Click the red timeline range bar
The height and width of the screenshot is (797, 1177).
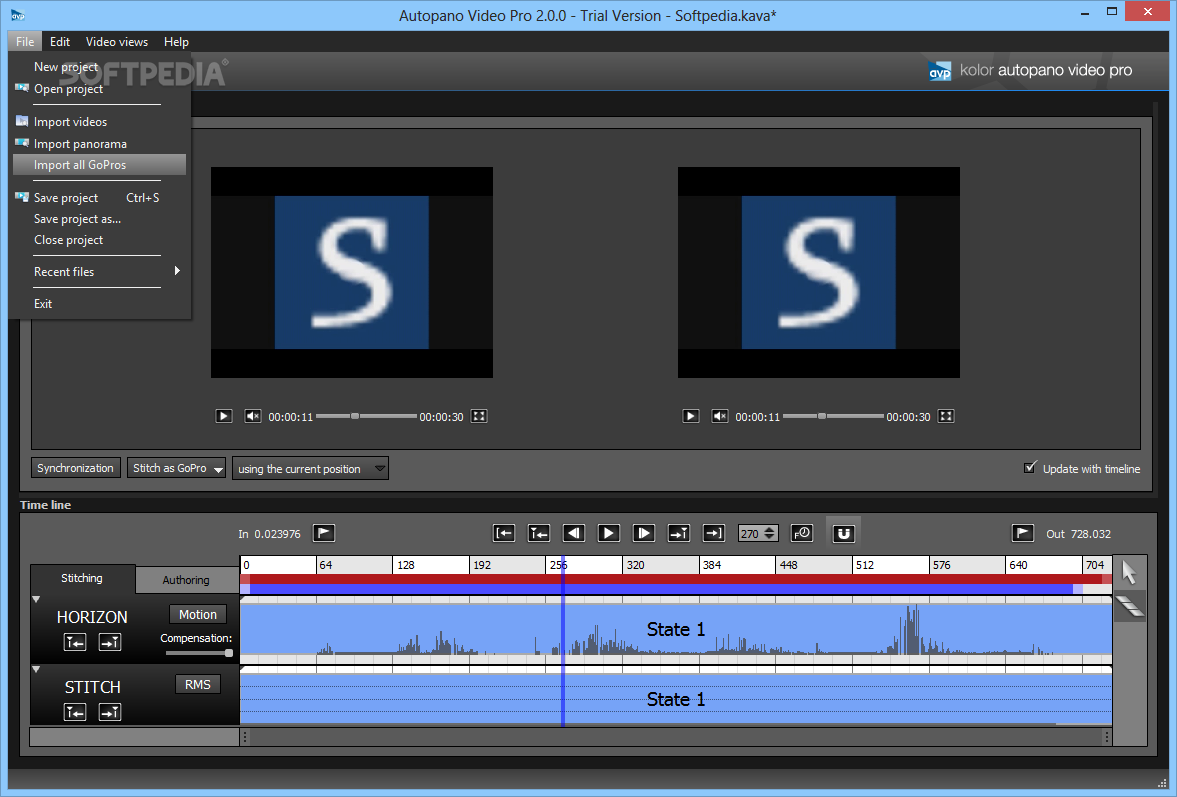point(676,579)
